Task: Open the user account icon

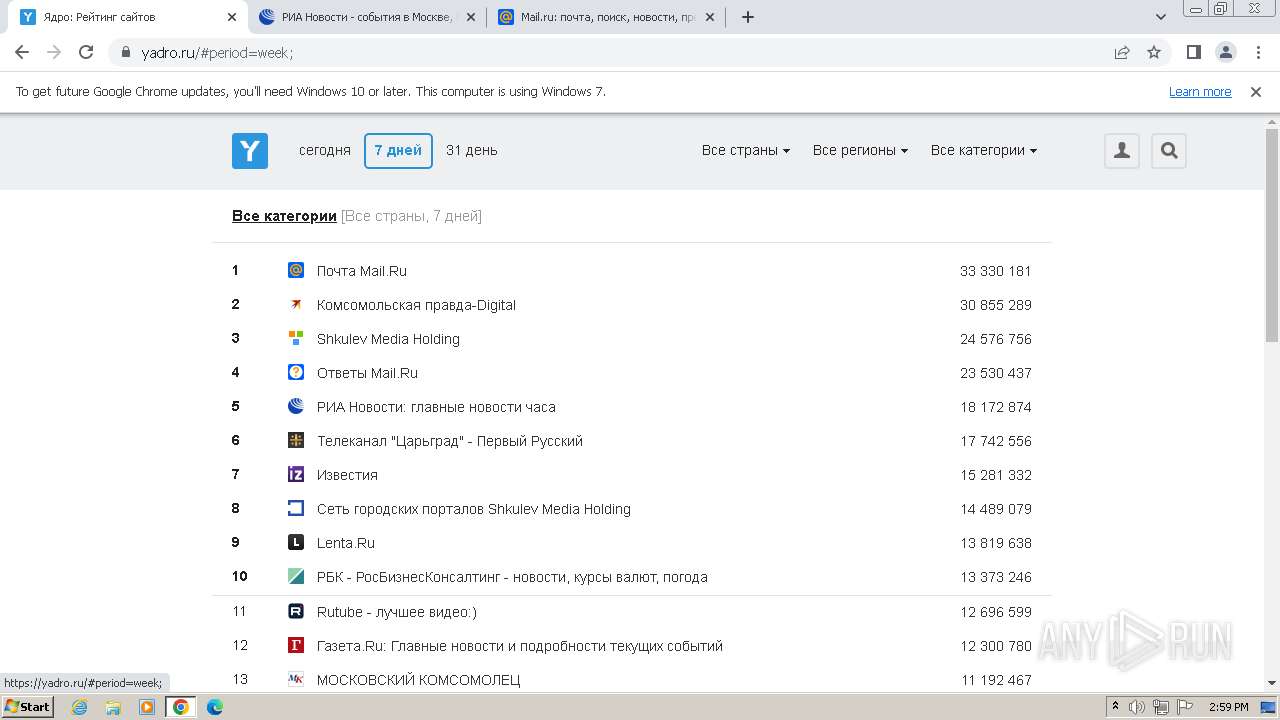Action: [1122, 151]
